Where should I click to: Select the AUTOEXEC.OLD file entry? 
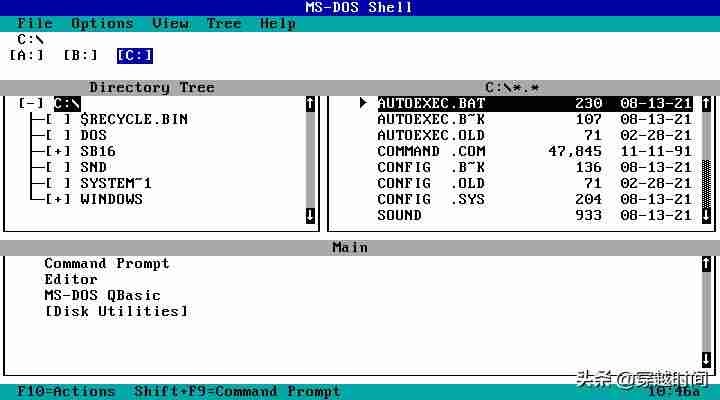534,135
